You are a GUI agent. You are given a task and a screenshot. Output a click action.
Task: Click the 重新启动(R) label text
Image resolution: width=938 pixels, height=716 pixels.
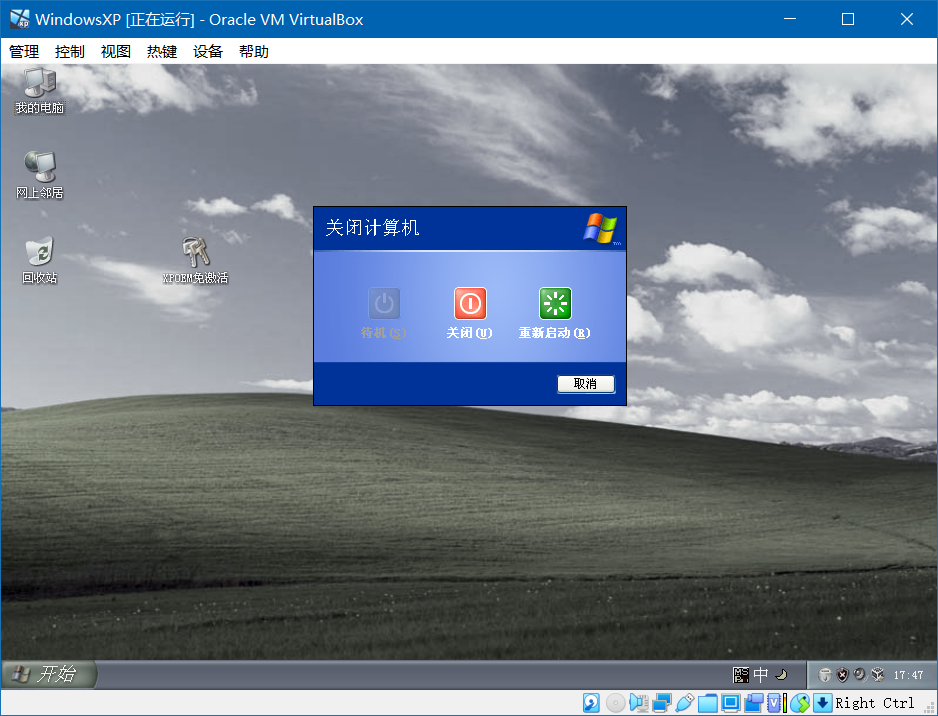555,333
